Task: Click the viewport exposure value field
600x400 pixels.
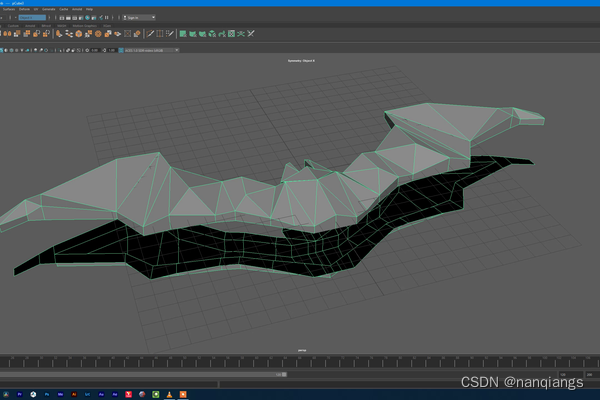Action: pos(95,50)
